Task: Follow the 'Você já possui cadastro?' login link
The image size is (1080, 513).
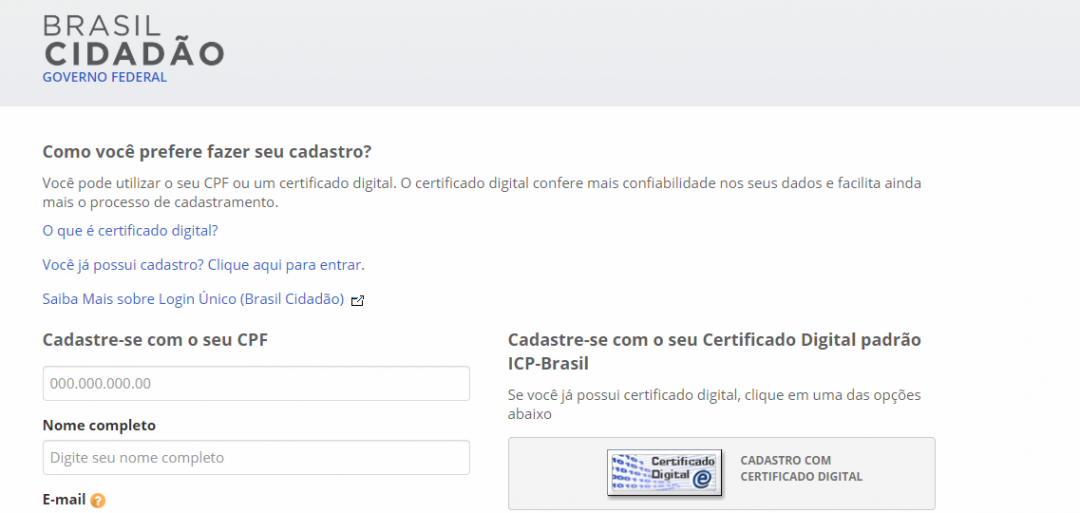Action: [x=203, y=265]
